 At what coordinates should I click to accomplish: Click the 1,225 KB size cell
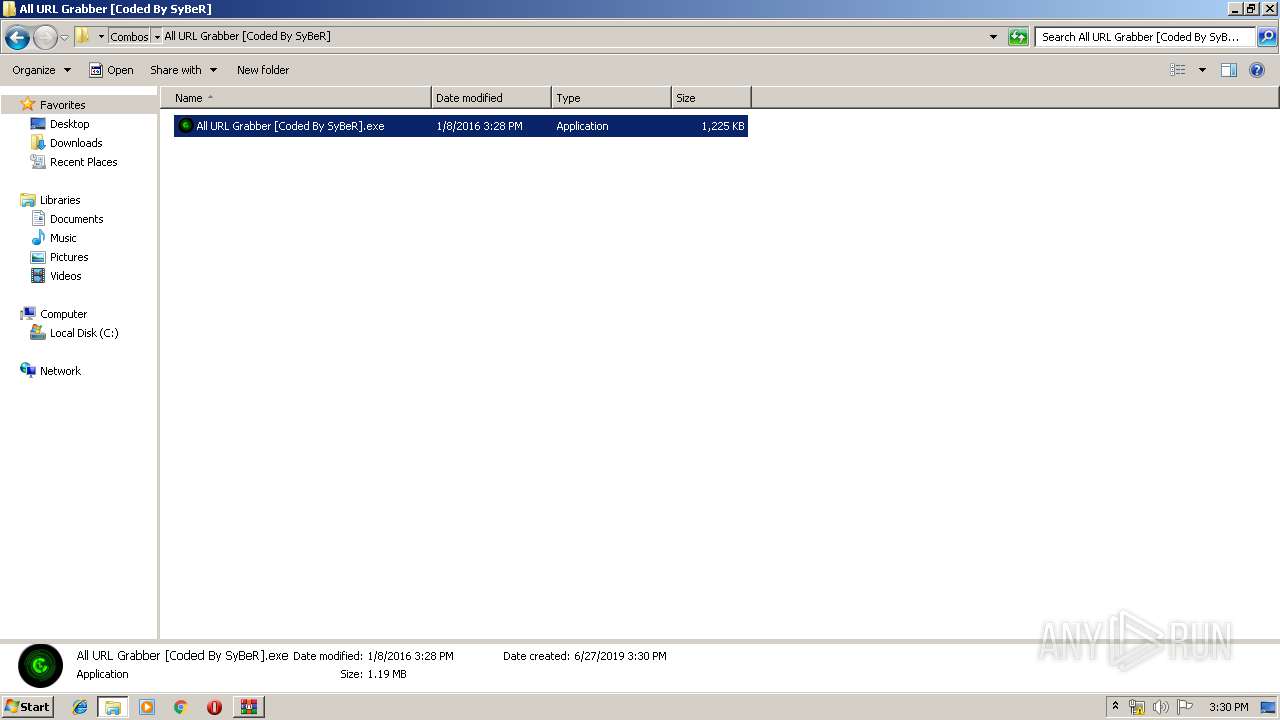[722, 126]
